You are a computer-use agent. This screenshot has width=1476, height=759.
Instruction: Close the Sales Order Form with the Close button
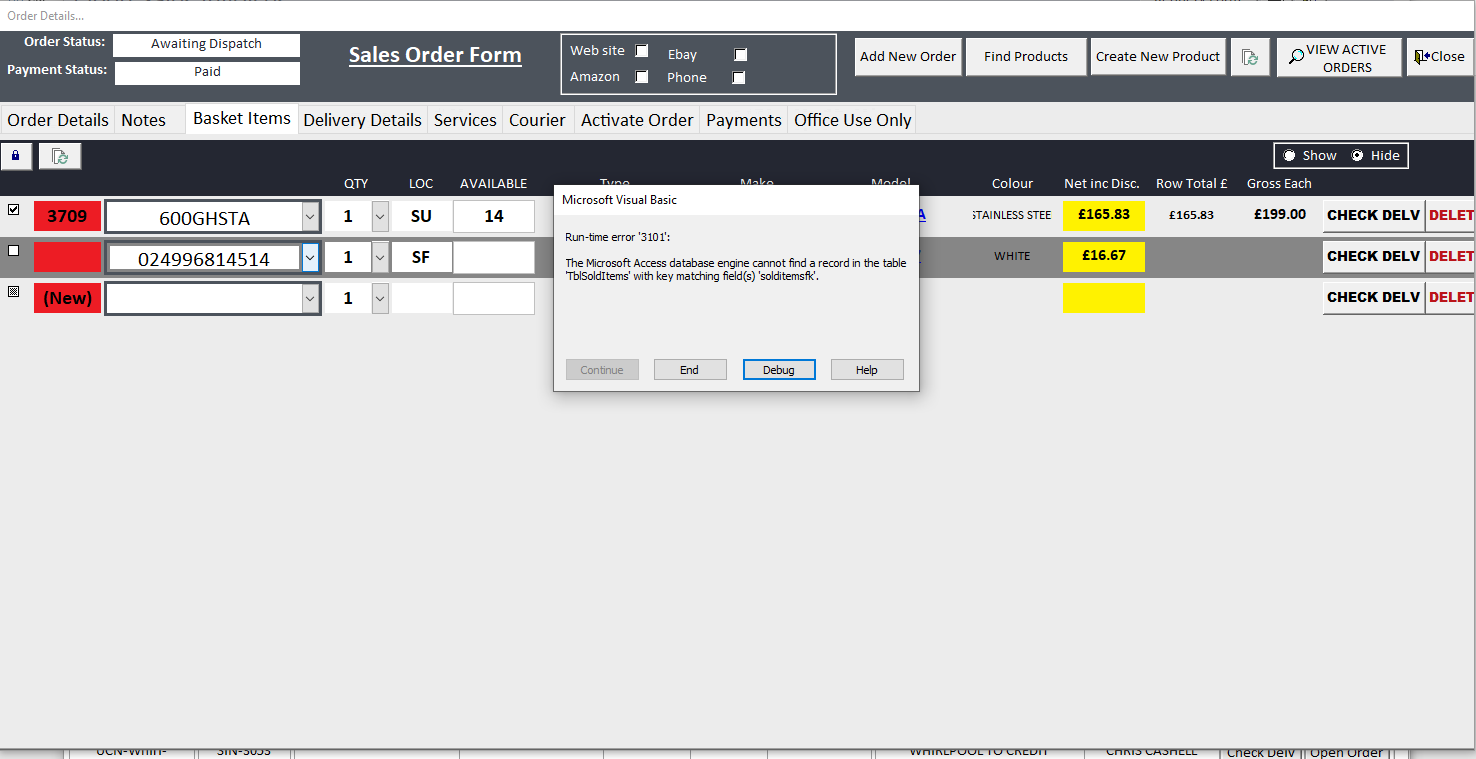tap(1440, 57)
